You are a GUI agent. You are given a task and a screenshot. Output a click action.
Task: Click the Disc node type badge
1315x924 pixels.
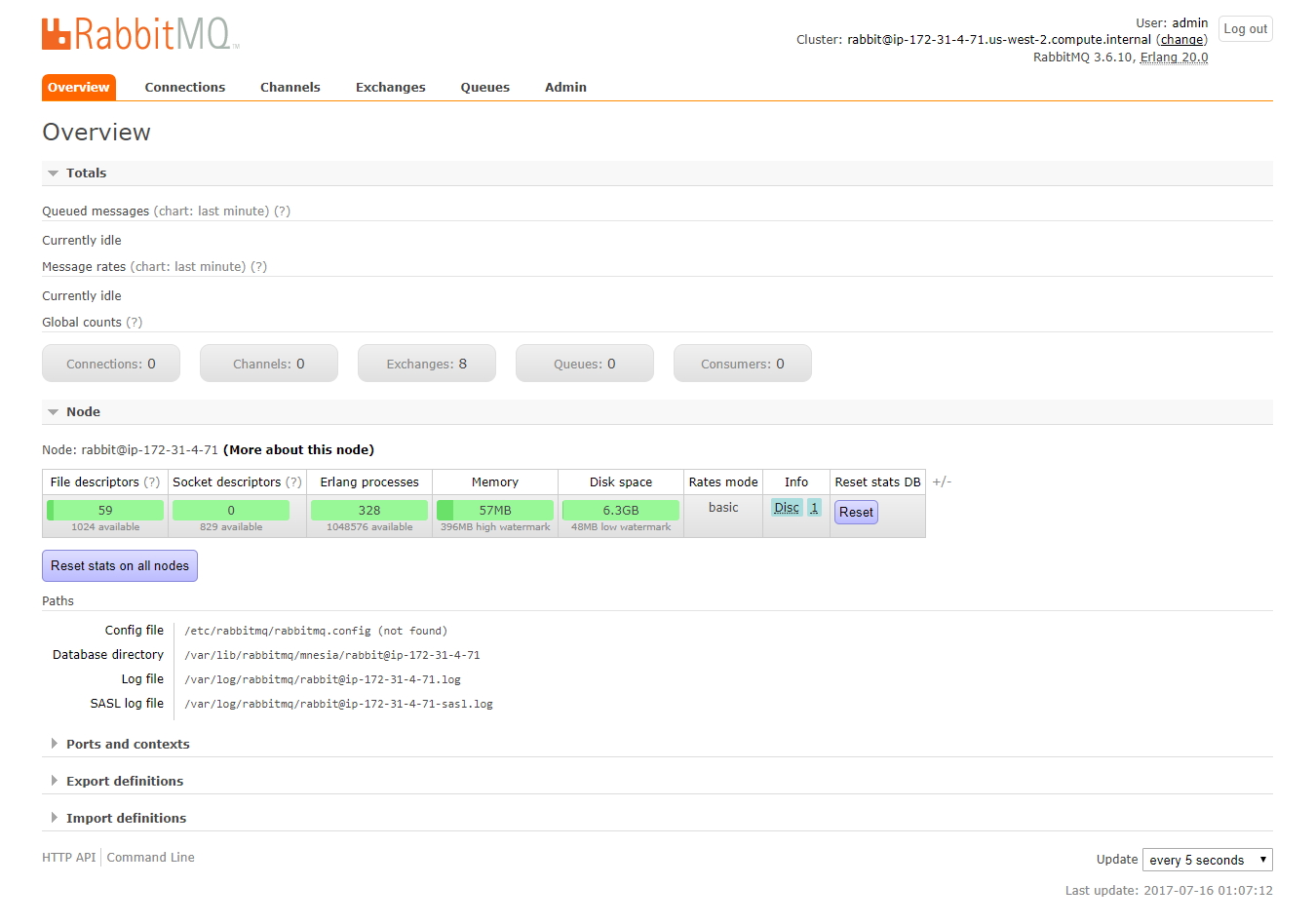(x=786, y=507)
